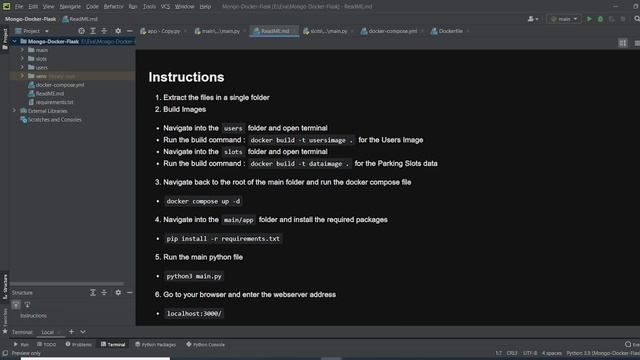Click the Project panel horizontal scrollbar
The image size is (640, 360).
(67, 284)
